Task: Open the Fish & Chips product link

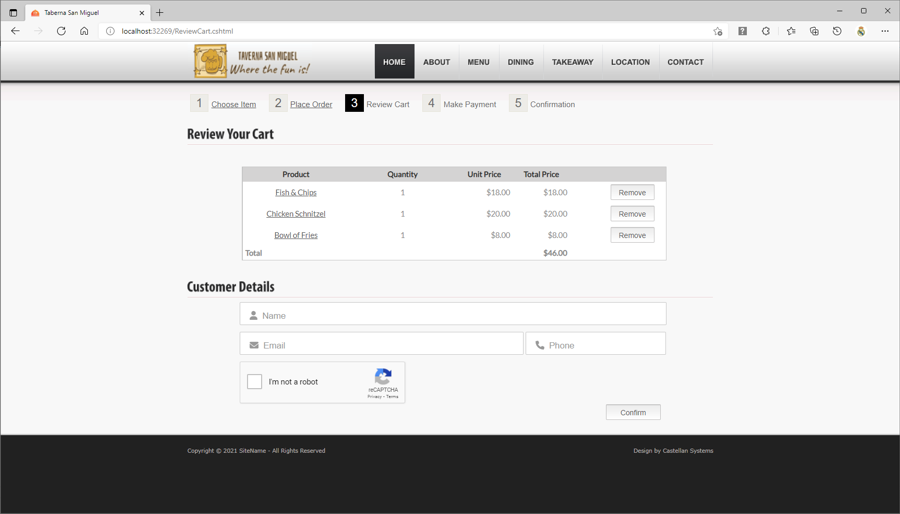Action: click(x=296, y=193)
